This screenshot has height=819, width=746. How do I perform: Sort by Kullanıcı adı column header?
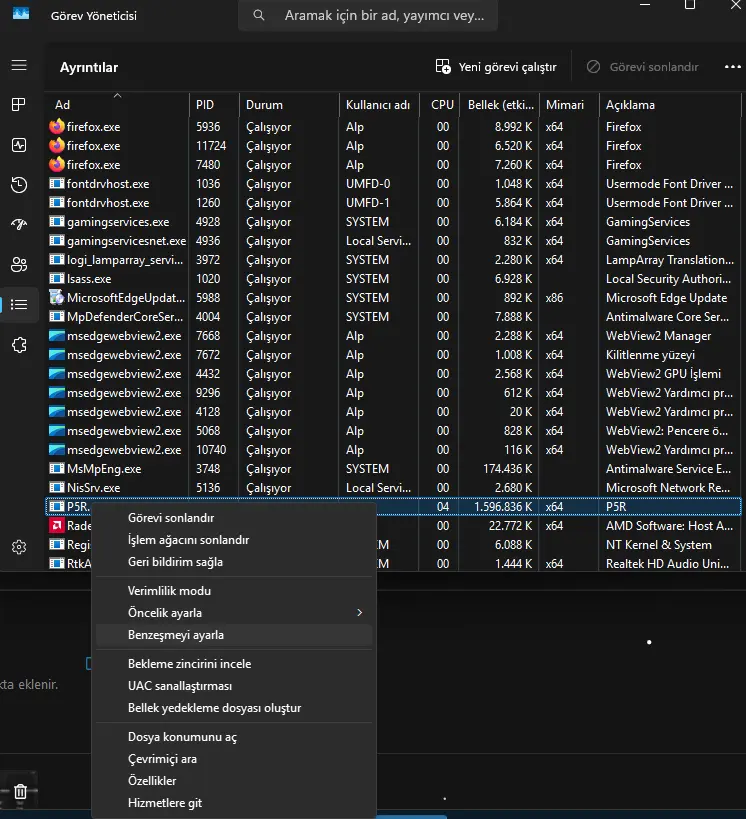click(379, 104)
